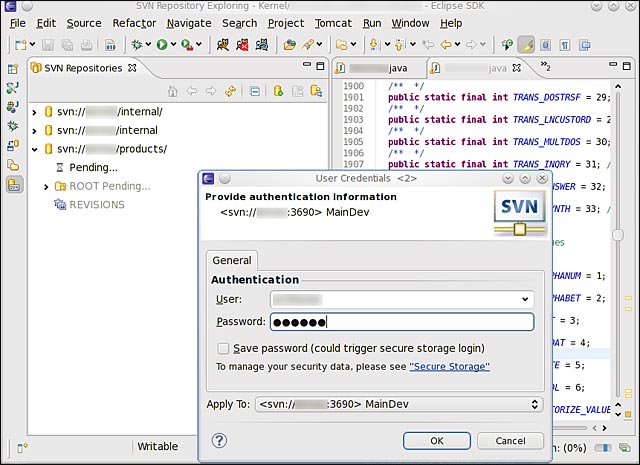Toggle Block Selection mode toolbar button
This screenshot has width=640, height=465.
coord(545,45)
